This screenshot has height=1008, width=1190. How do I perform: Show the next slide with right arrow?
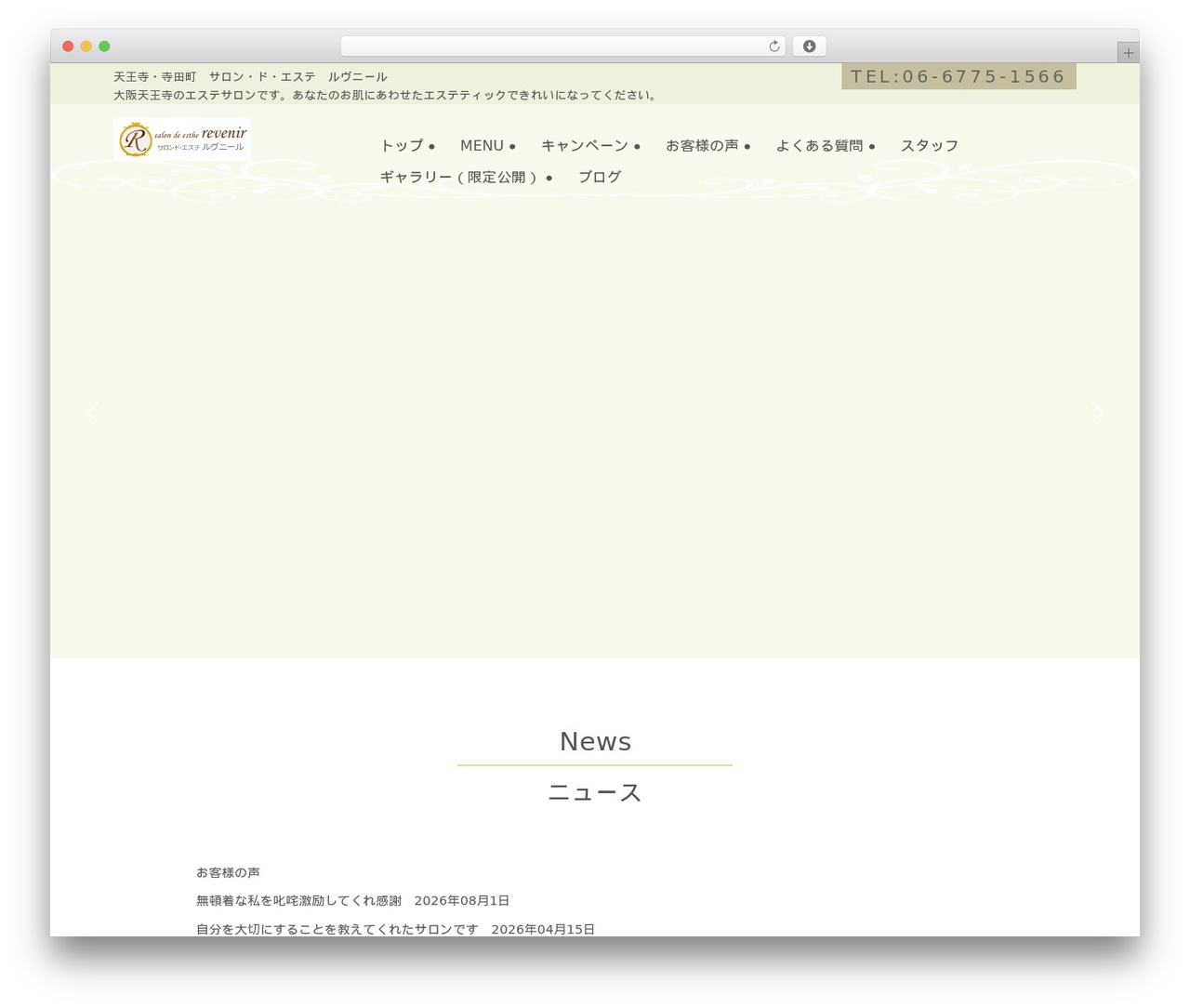tap(1097, 412)
